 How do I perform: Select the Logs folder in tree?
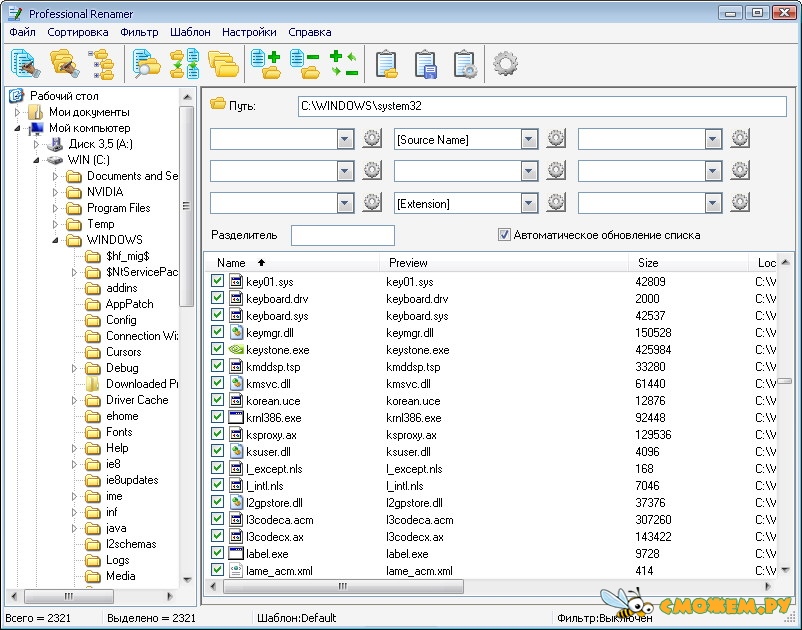[x=118, y=560]
